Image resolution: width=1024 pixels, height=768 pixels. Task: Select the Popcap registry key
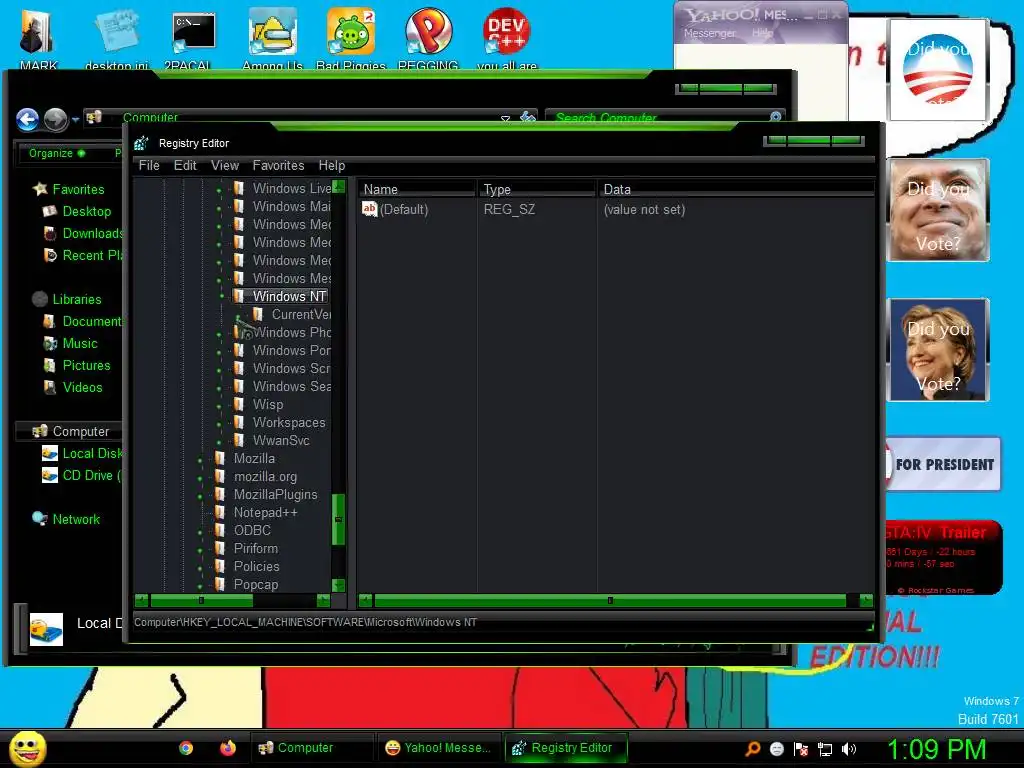255,584
